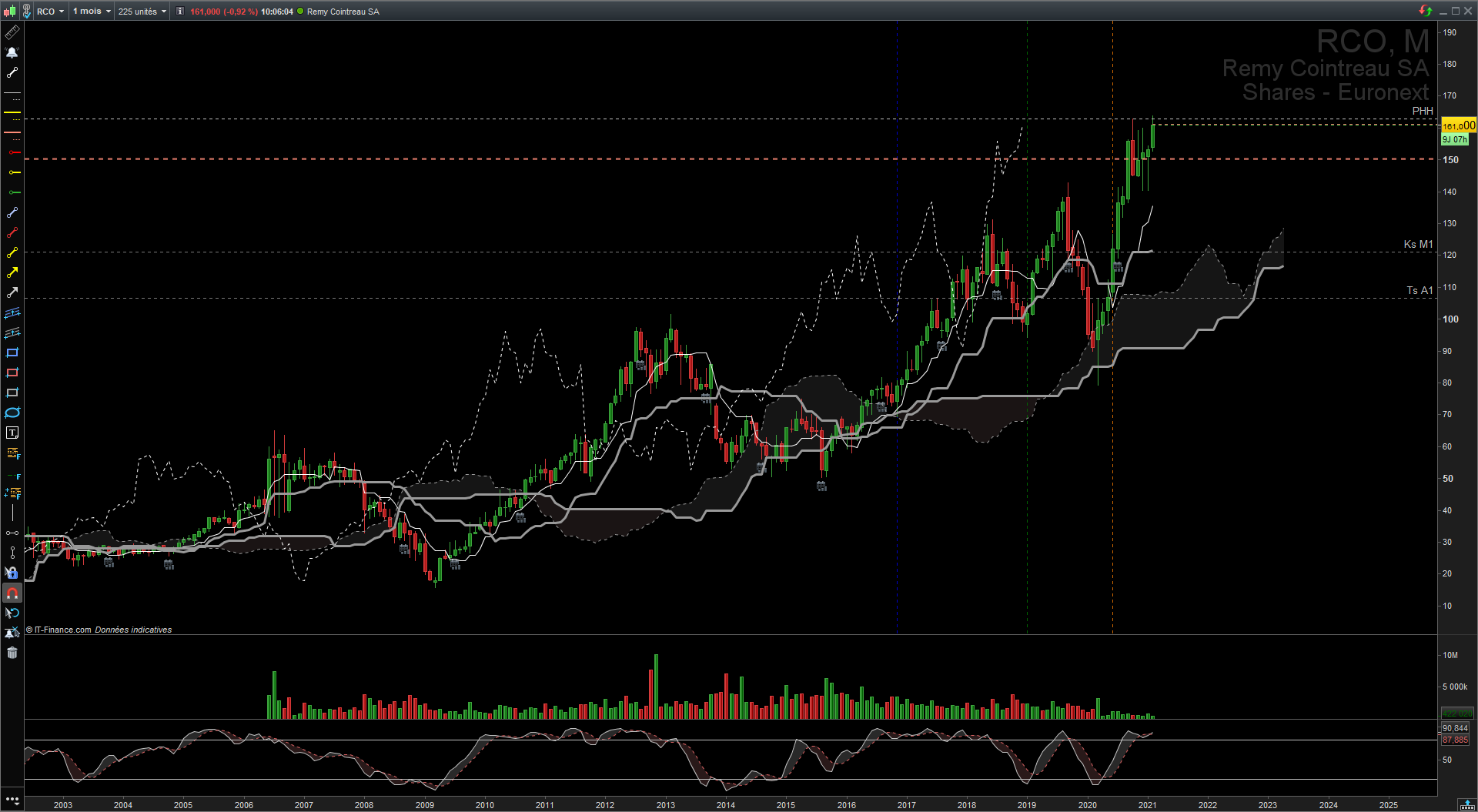
Task: Open the 225 unités dropdown
Action: pos(142,11)
